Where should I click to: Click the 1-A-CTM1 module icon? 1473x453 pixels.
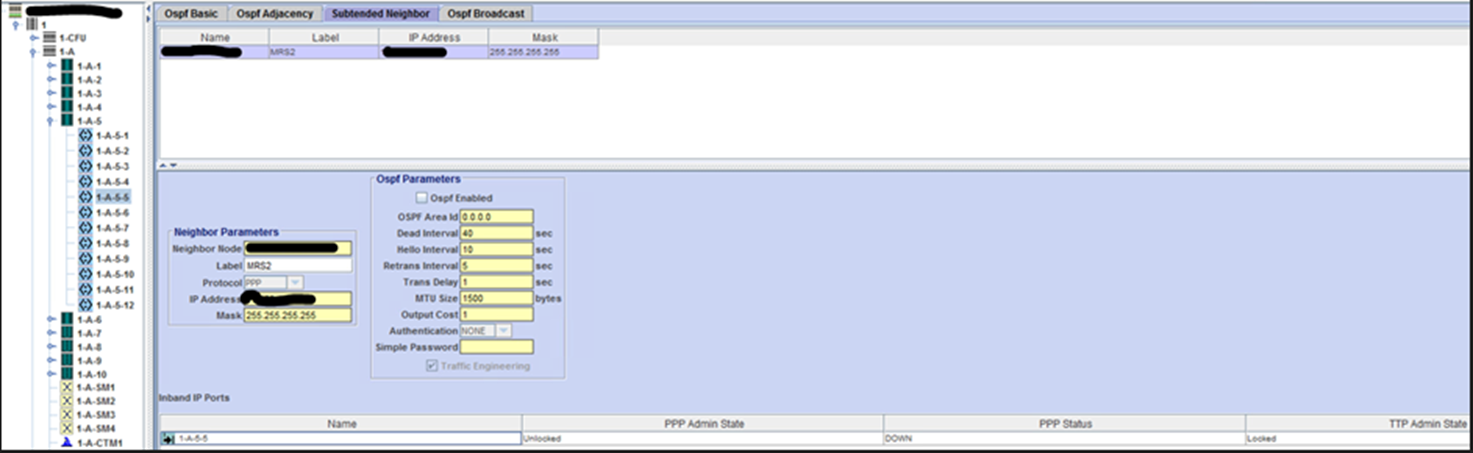click(x=67, y=442)
